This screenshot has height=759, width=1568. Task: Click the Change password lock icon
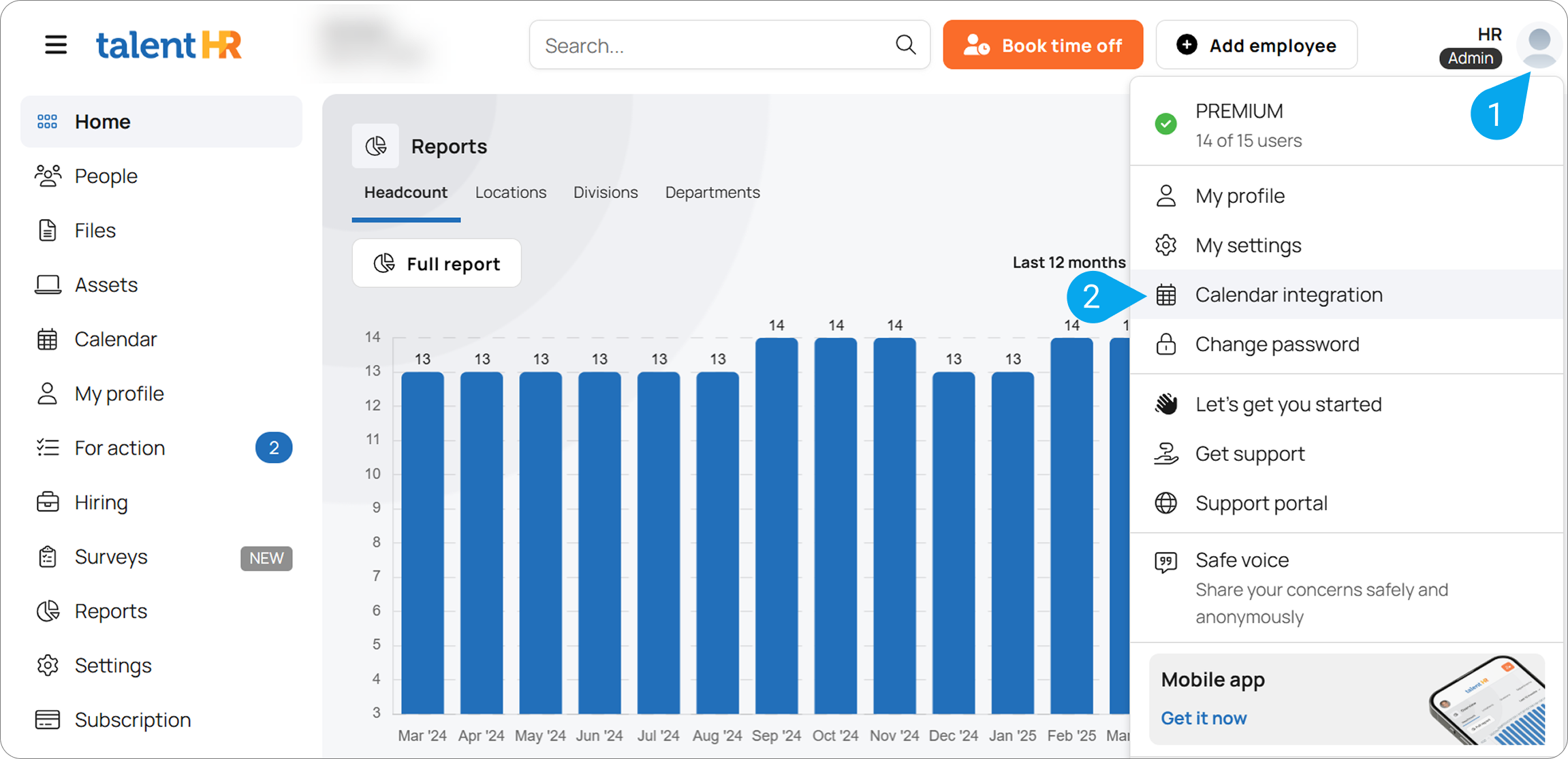tap(1166, 344)
